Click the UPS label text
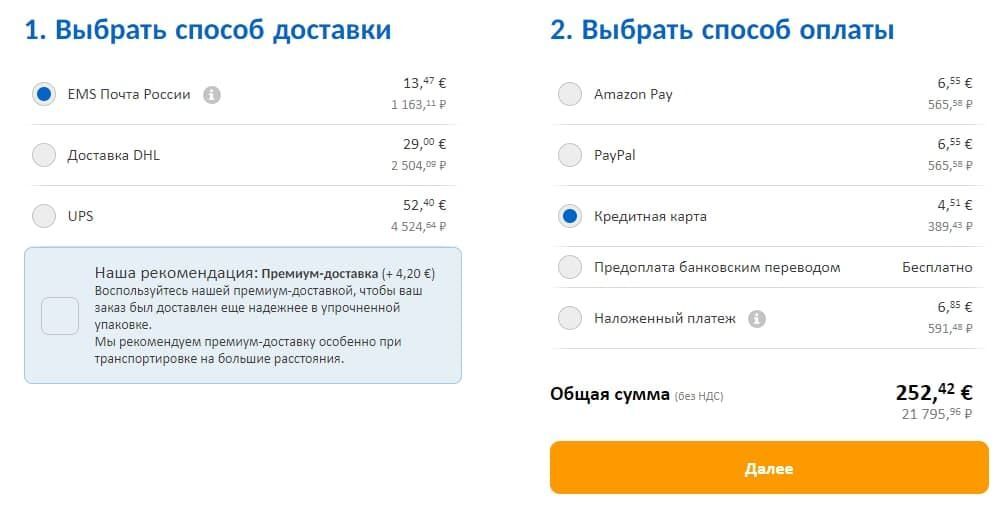1007x516 pixels. (x=80, y=215)
